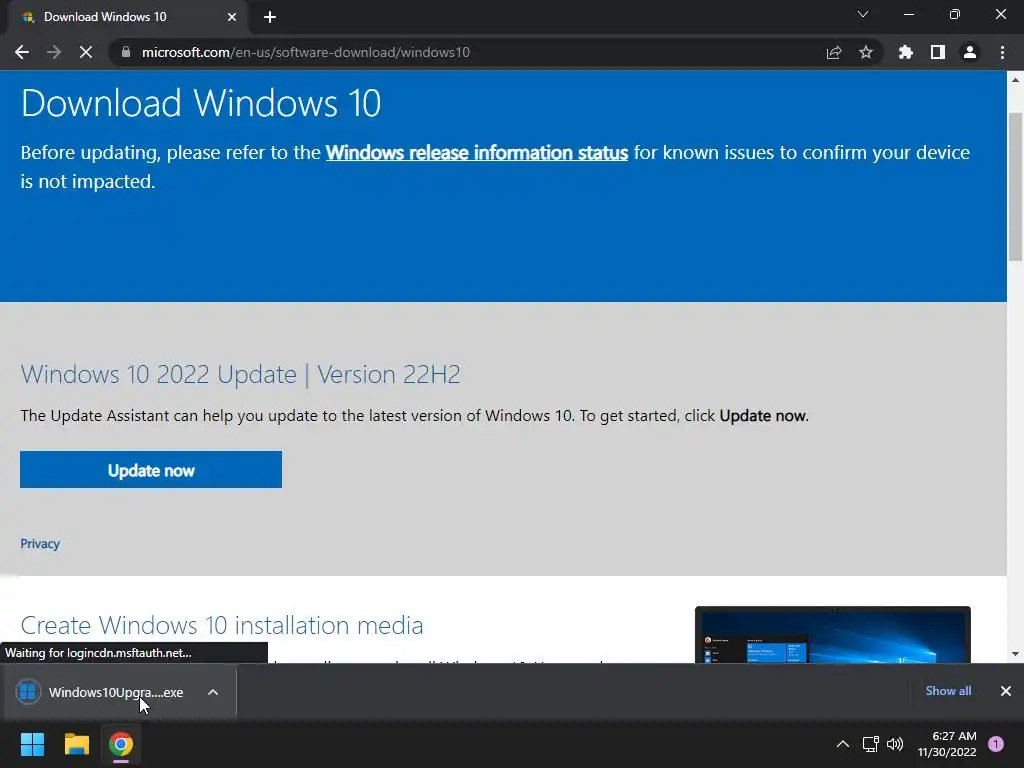Click the page vertical scrollbar thumb
The height and width of the screenshot is (768, 1024).
point(1015,187)
